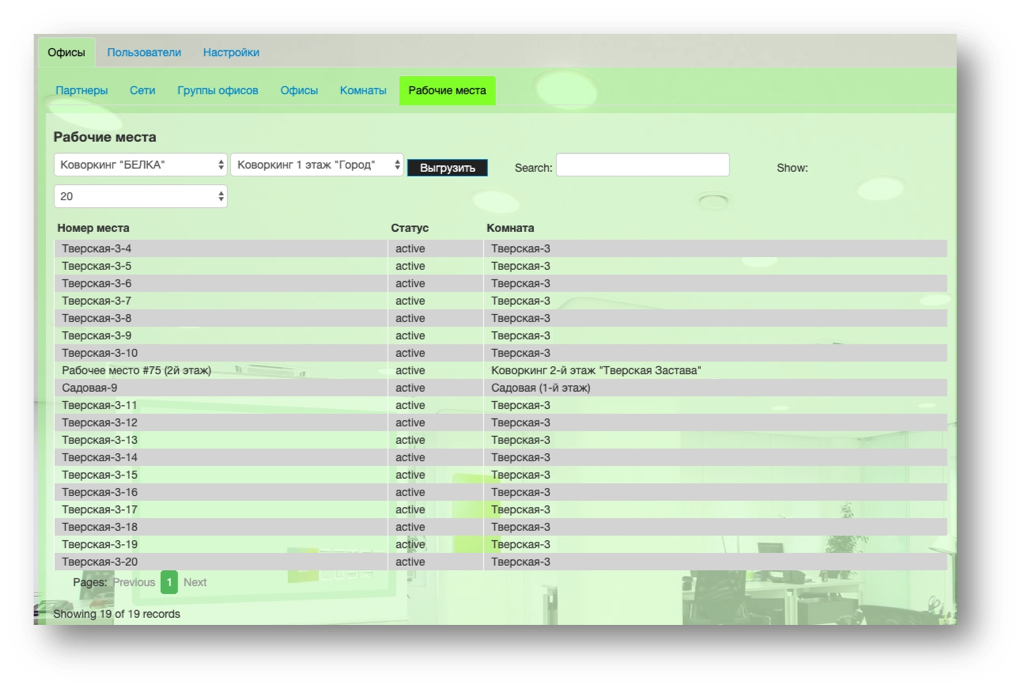Click the Next pagination link
1020x689 pixels.
(195, 582)
